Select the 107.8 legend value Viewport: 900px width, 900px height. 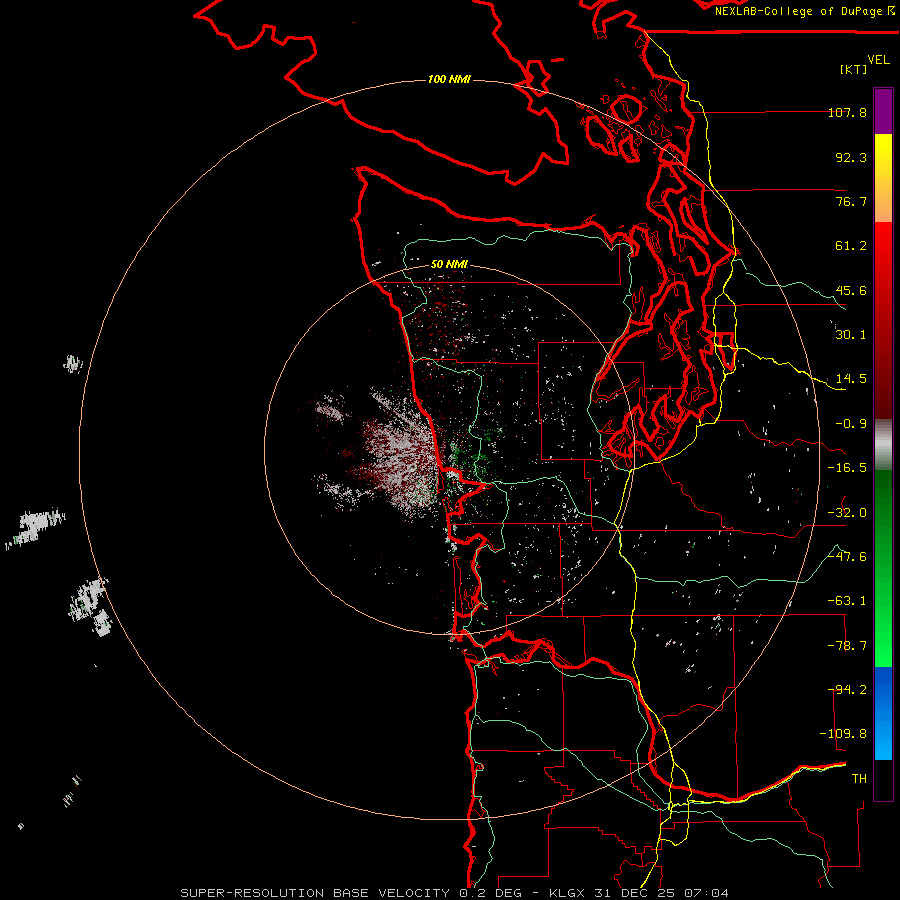(x=847, y=112)
